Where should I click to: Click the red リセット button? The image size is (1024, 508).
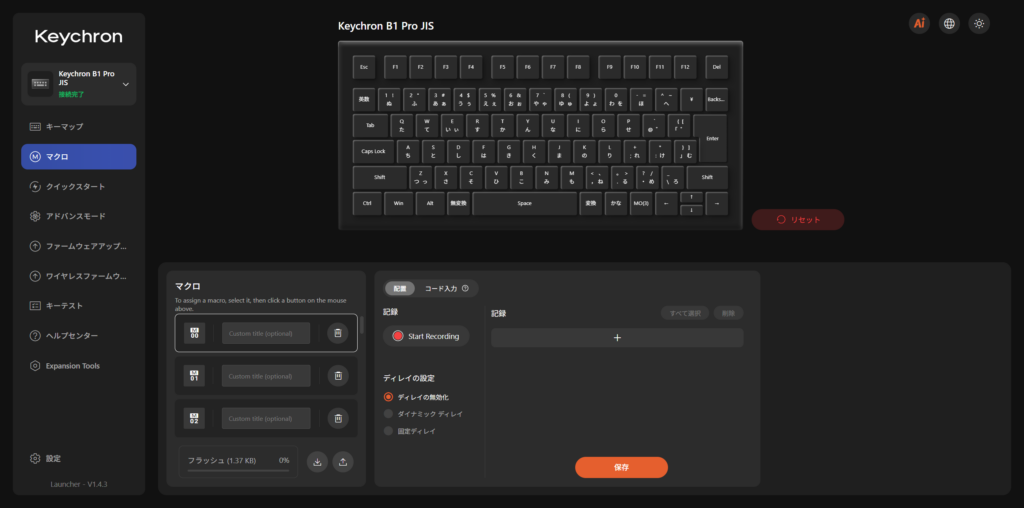(x=798, y=219)
